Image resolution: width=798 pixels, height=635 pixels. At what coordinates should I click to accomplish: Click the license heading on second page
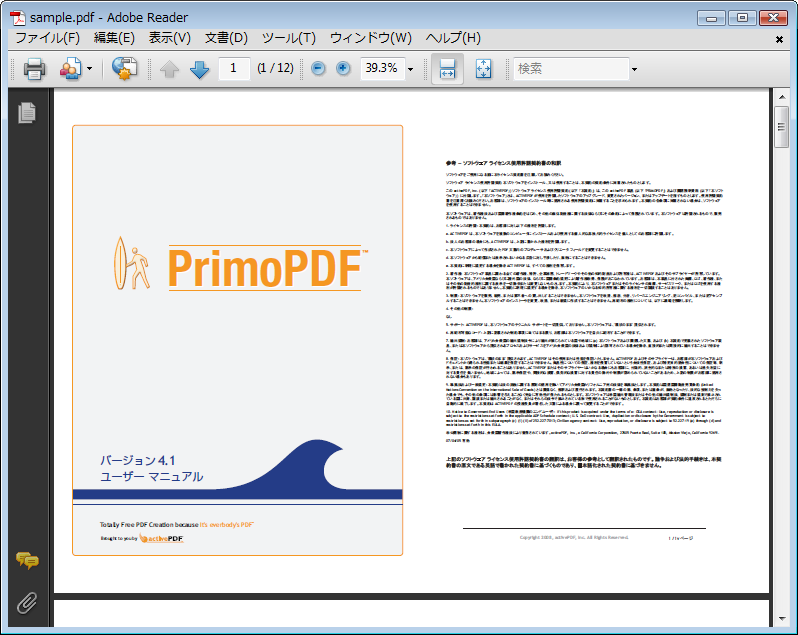coord(503,163)
